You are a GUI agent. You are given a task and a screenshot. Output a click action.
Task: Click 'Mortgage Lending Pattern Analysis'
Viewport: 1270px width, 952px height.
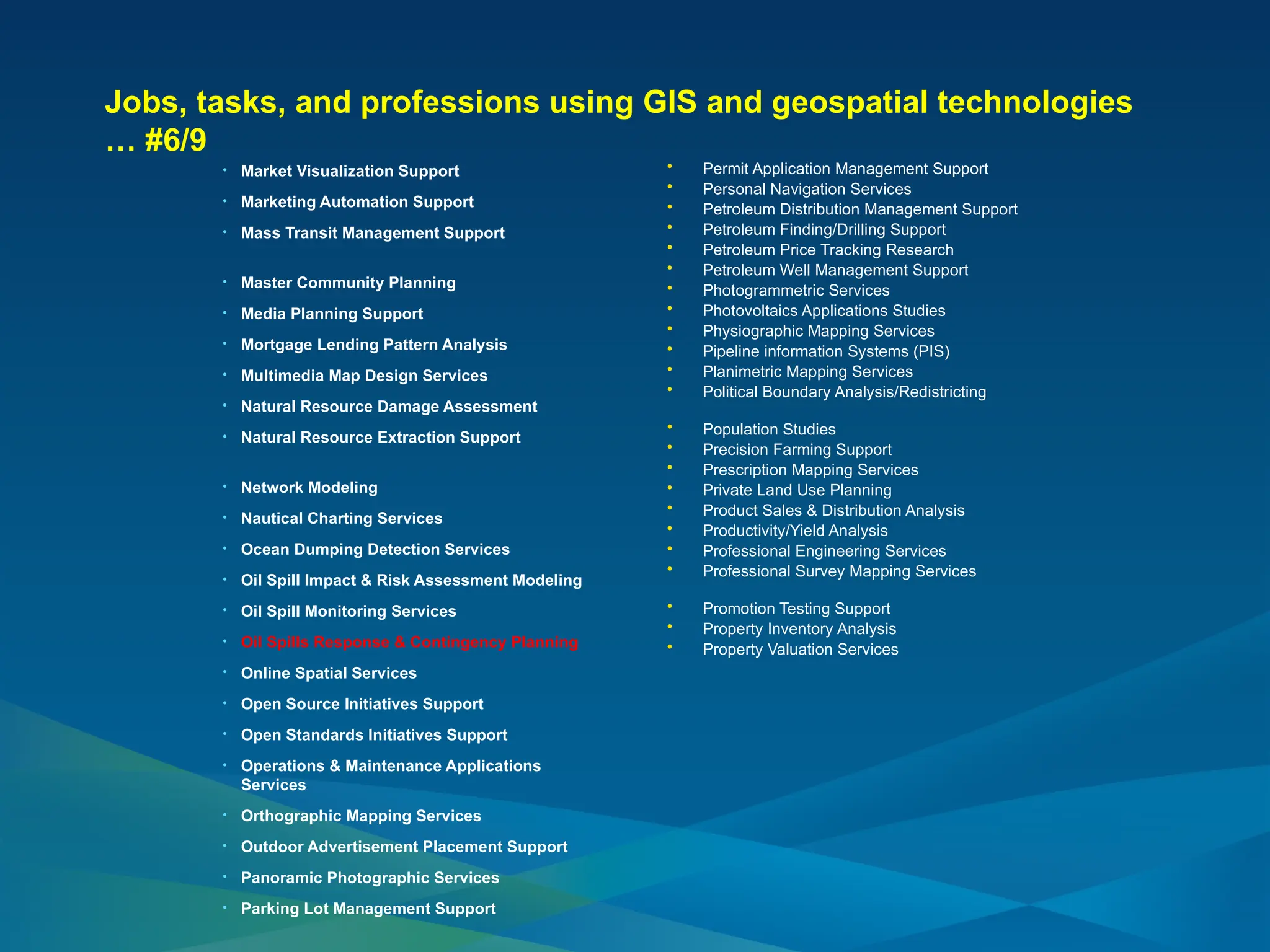pos(374,345)
